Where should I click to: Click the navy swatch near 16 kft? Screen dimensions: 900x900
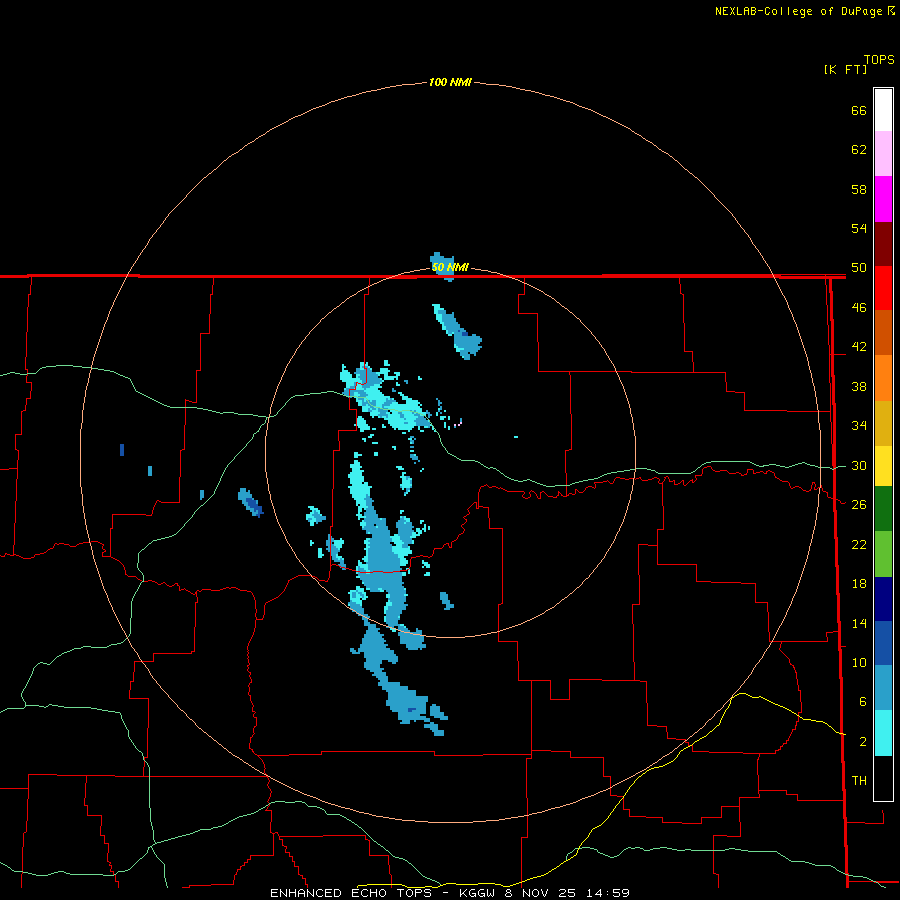tap(883, 599)
